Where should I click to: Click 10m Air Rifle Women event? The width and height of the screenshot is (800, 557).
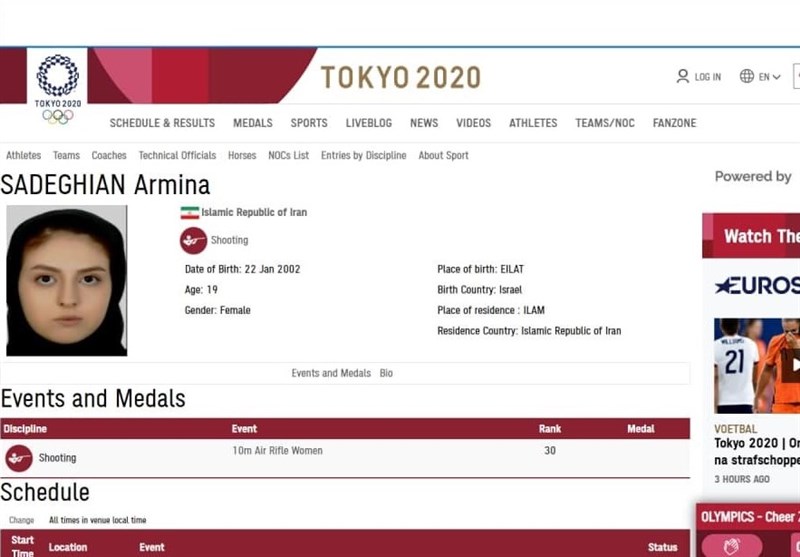(x=277, y=450)
